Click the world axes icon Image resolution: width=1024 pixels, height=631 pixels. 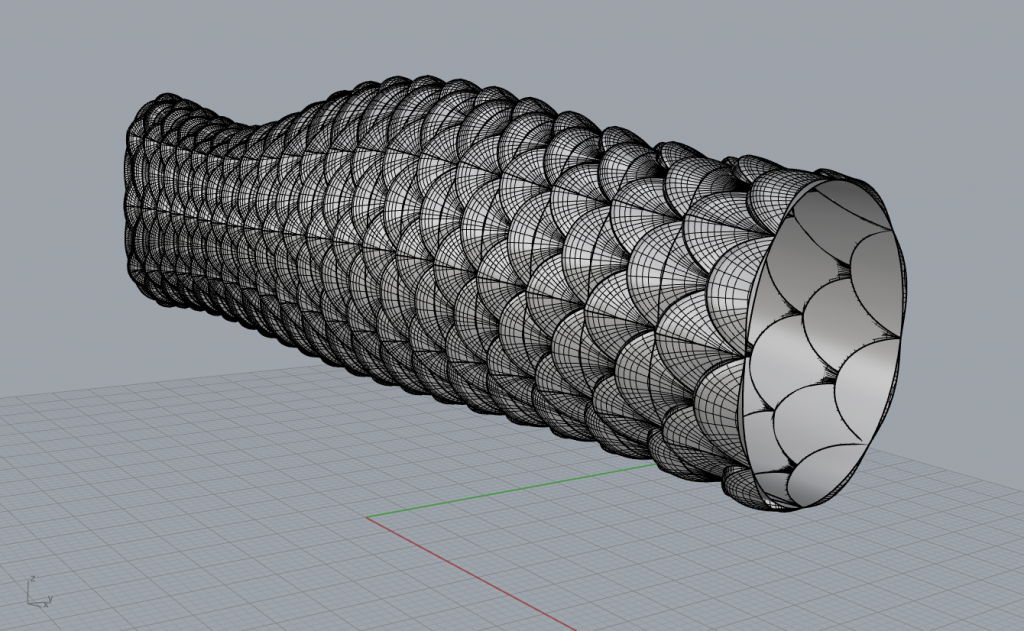[40, 593]
